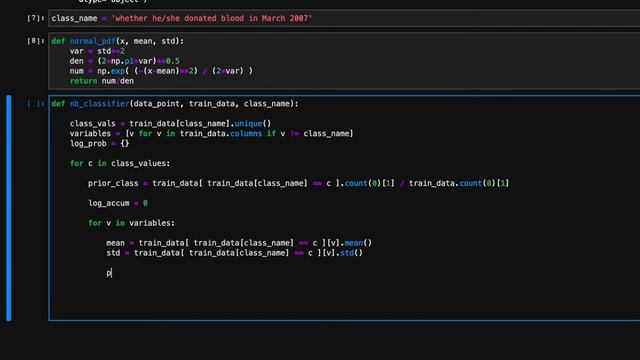This screenshot has height=360, width=640.
Task: Click the 'def nb_classifier' definition line
Action: tap(175, 104)
